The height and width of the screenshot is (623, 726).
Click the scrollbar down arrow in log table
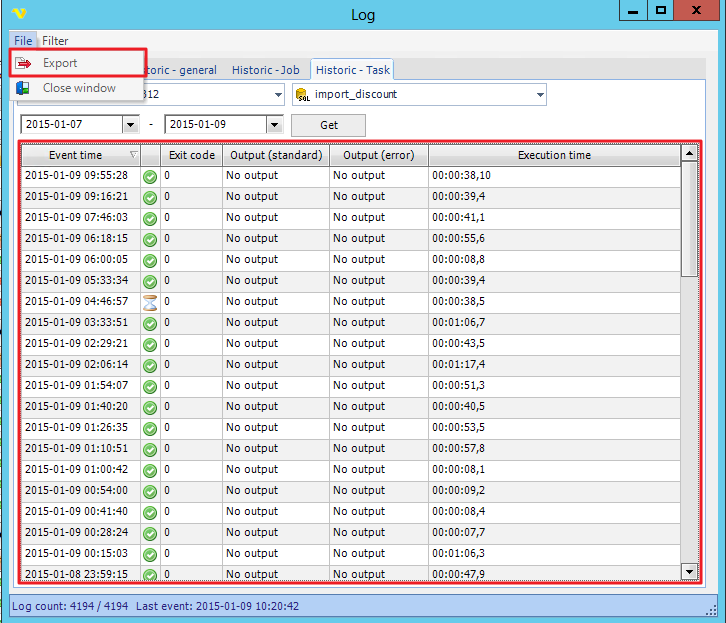688,570
